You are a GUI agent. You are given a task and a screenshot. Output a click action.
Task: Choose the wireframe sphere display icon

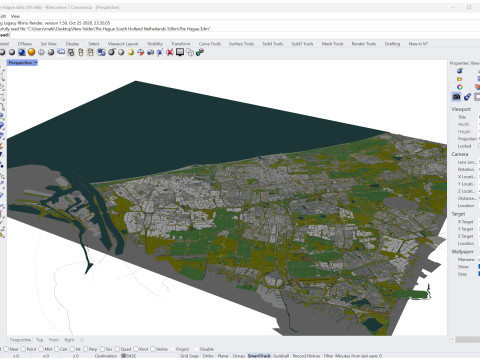click(x=41, y=52)
